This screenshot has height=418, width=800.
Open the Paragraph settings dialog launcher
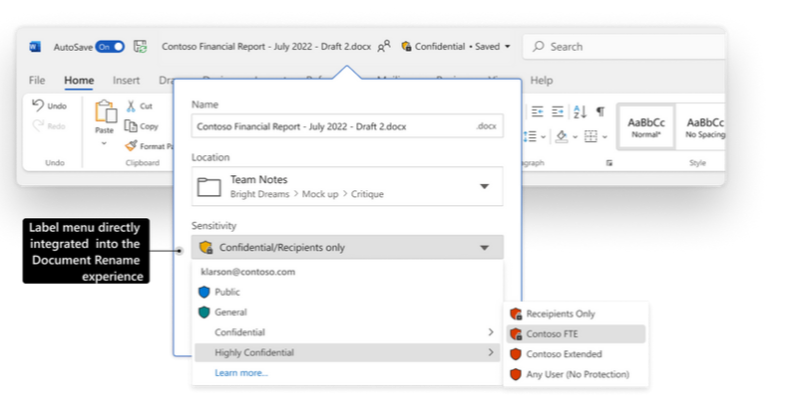(x=609, y=163)
